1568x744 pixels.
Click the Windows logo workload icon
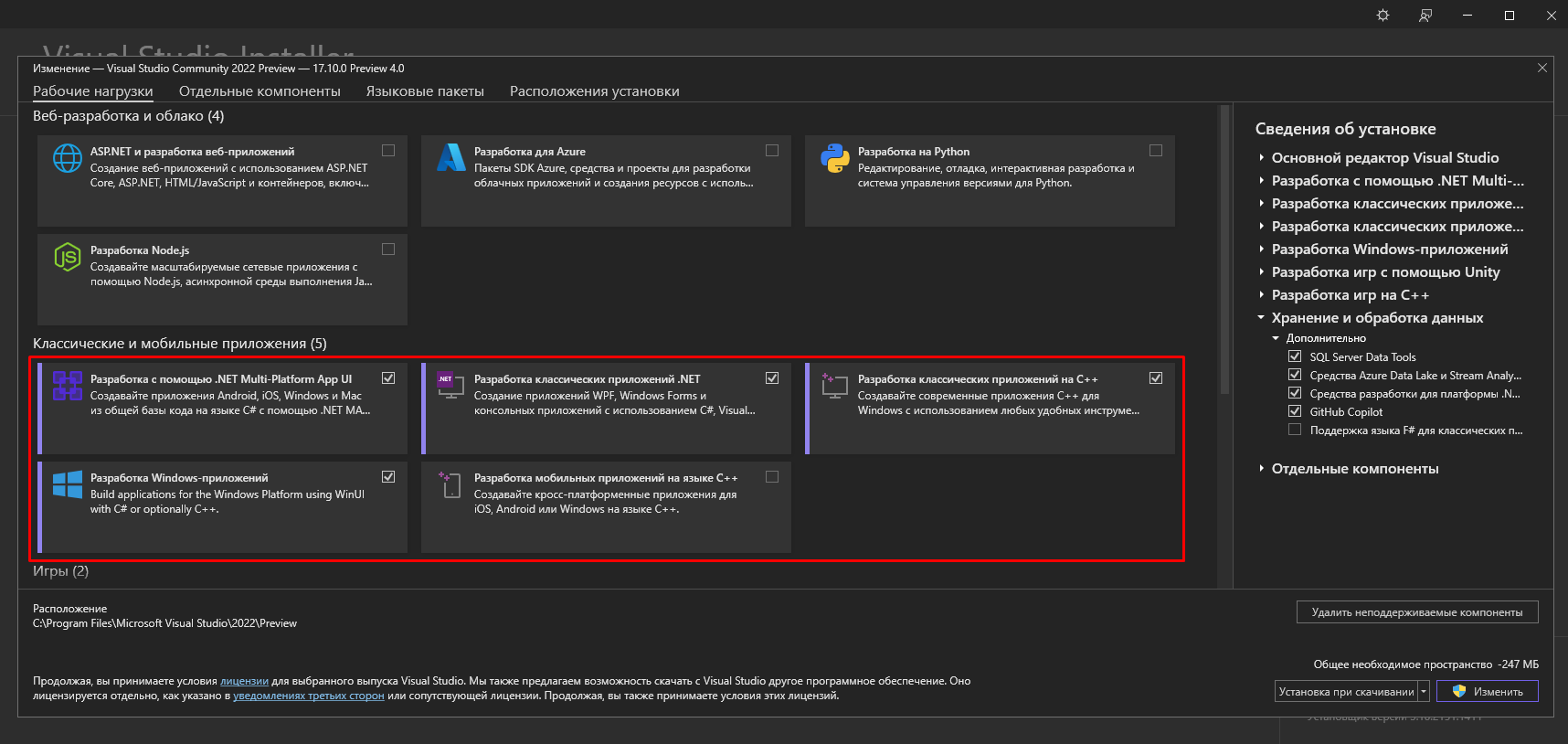click(x=67, y=484)
